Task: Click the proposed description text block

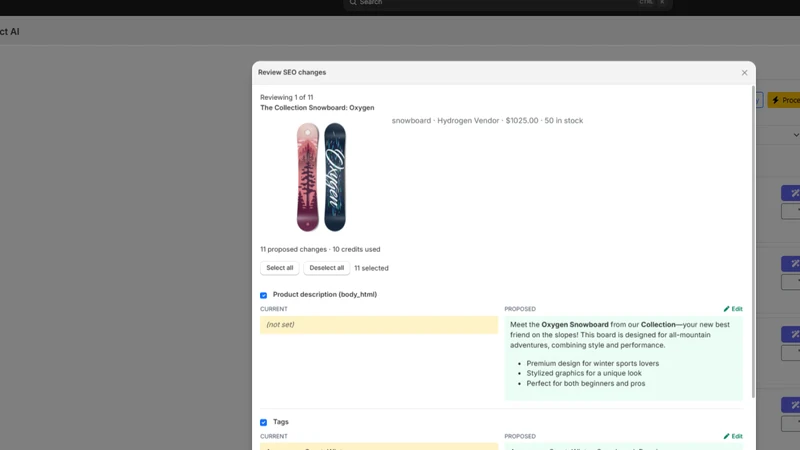Action: click(x=623, y=358)
